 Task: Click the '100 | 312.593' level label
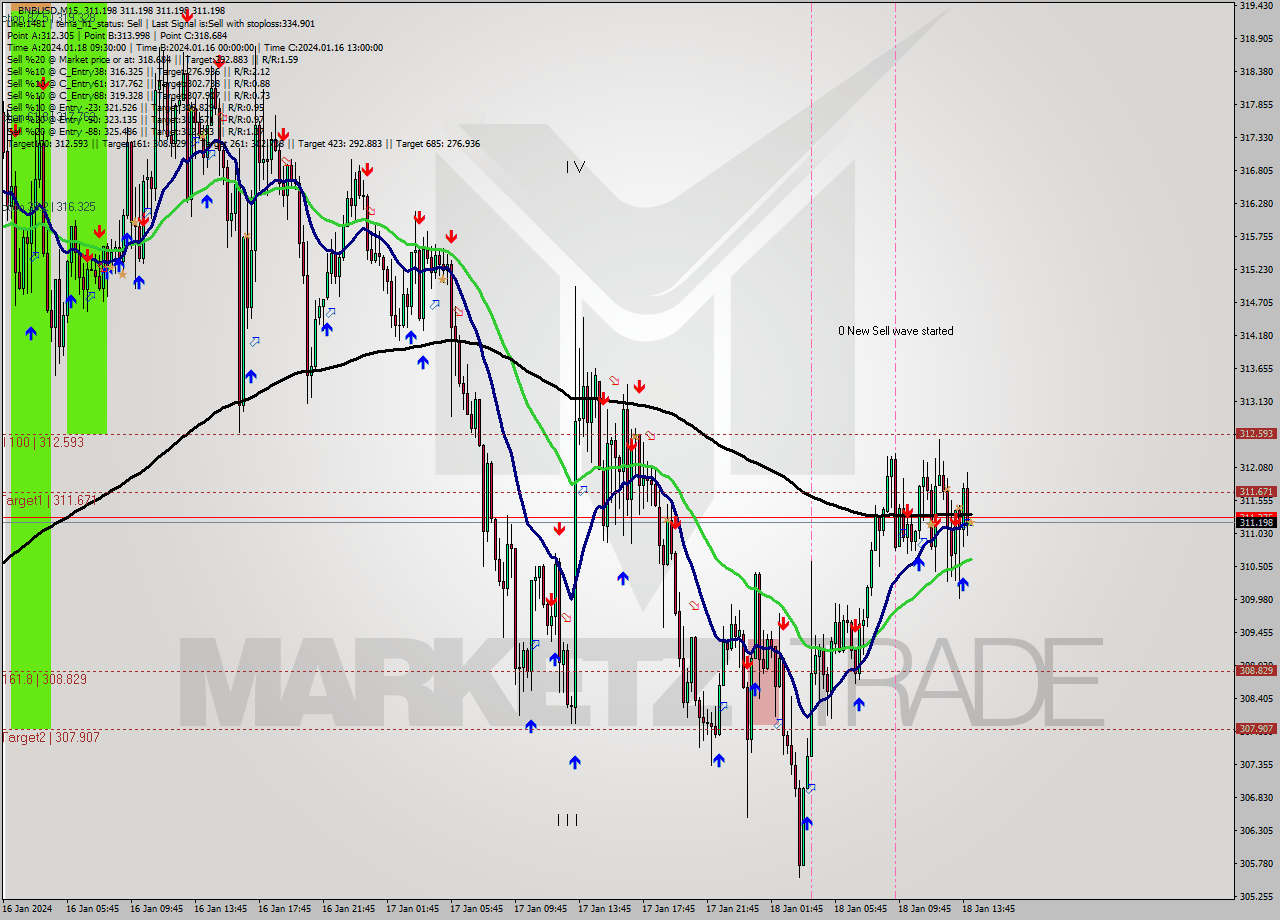[44, 441]
